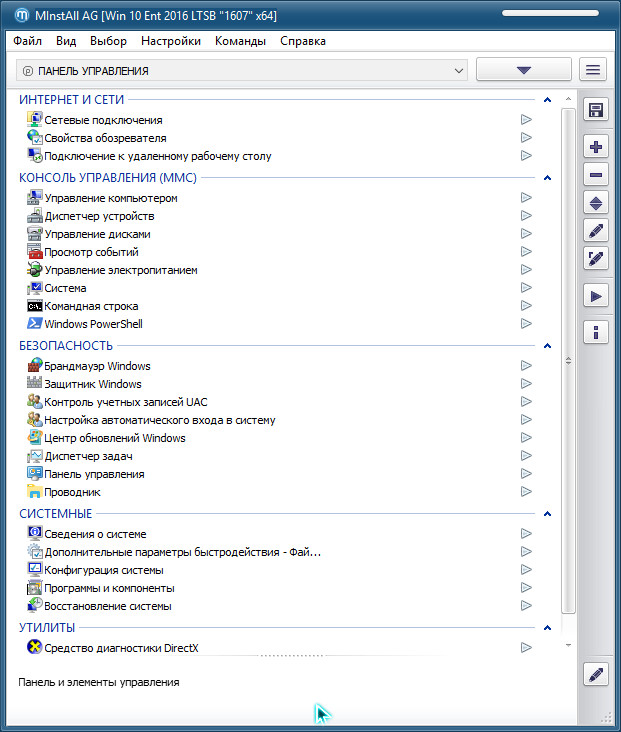This screenshot has width=621, height=732.
Task: Click the Просмотр событий icon
Action: point(35,252)
